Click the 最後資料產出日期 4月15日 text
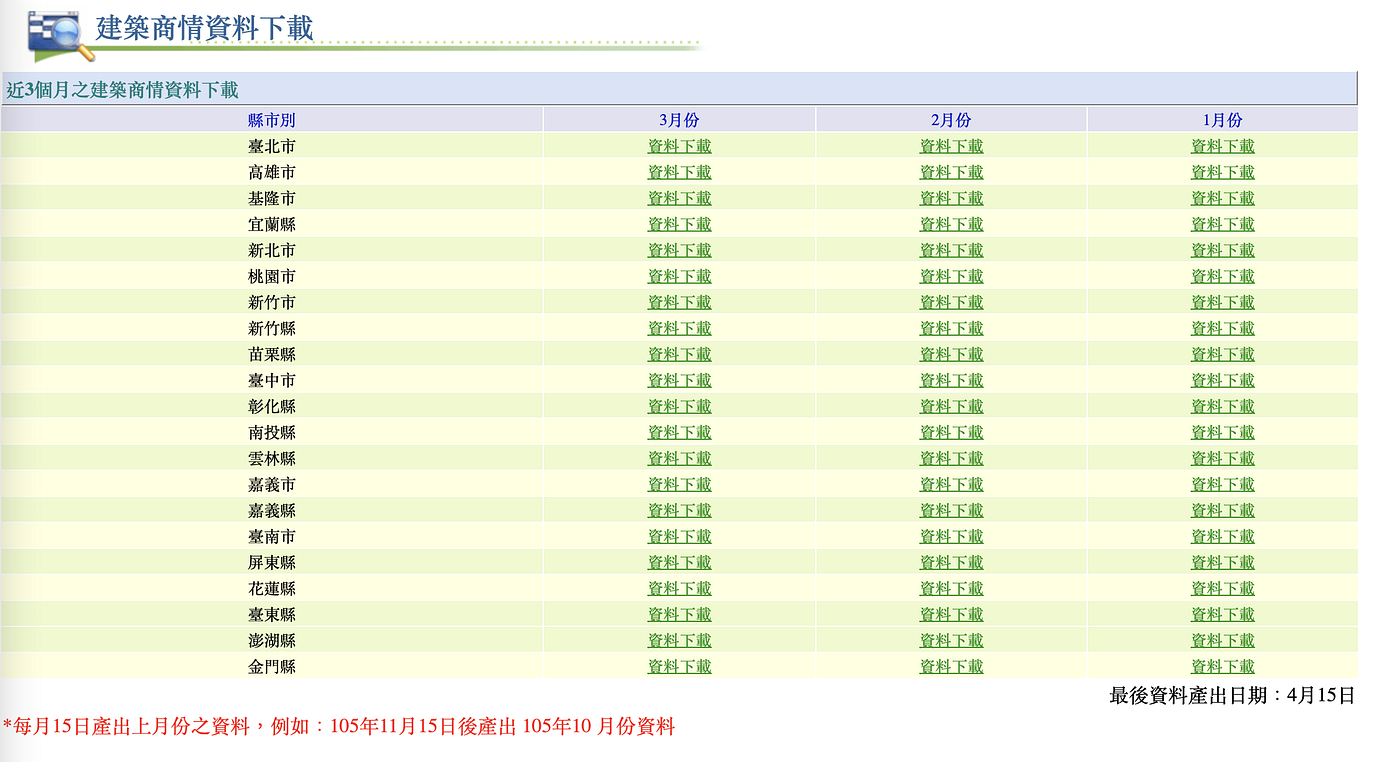The width and height of the screenshot is (1400, 762). tap(1232, 695)
